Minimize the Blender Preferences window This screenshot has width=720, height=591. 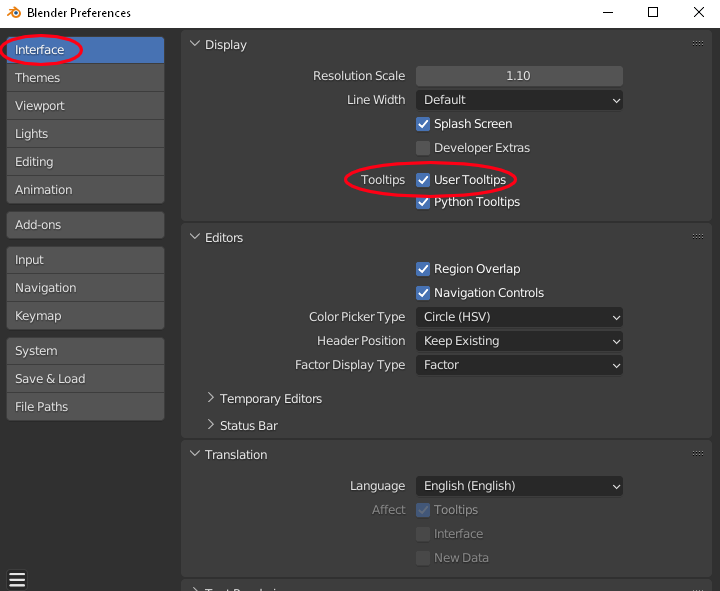[x=608, y=12]
